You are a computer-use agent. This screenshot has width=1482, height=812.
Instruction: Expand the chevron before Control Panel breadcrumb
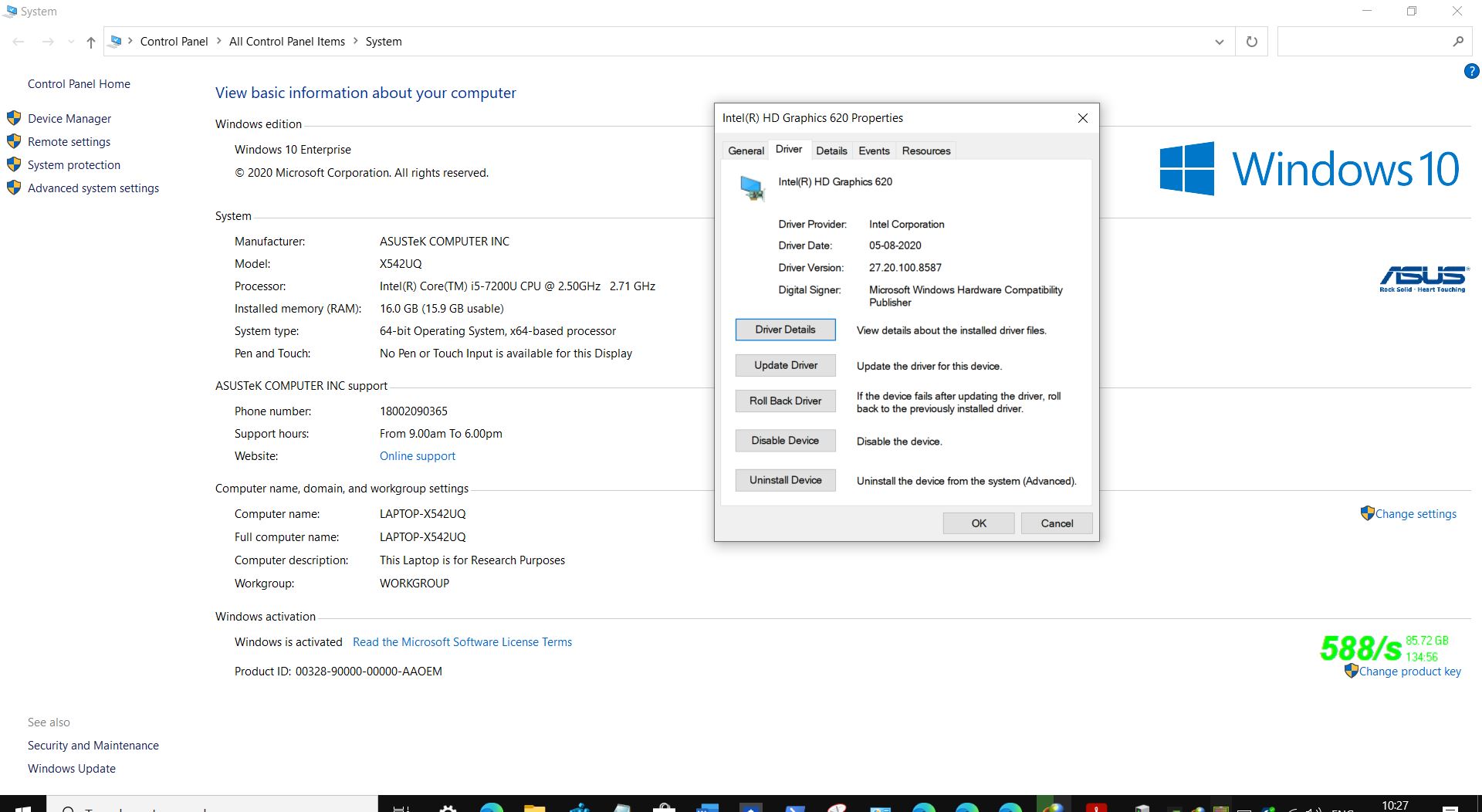click(130, 41)
